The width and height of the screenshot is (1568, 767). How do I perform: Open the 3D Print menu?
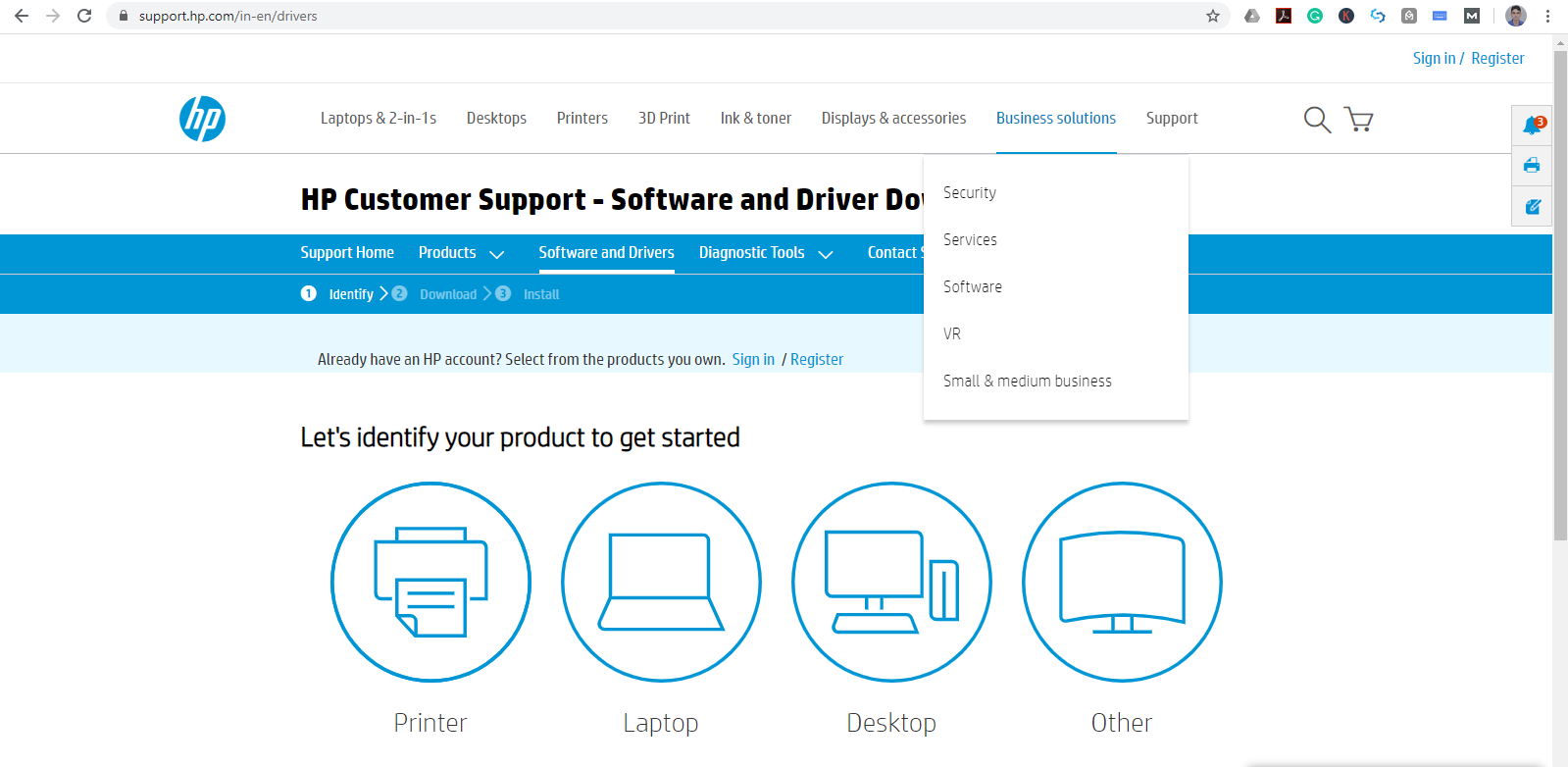(664, 118)
